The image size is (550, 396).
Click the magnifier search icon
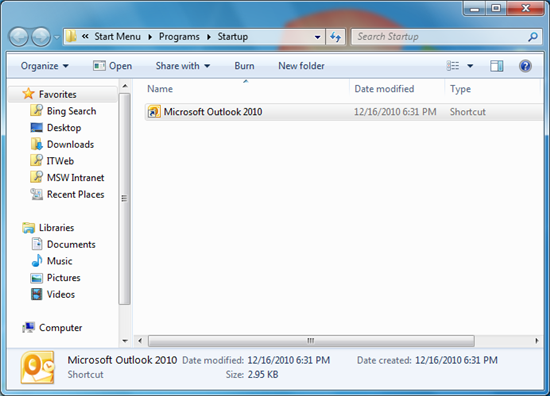point(533,37)
